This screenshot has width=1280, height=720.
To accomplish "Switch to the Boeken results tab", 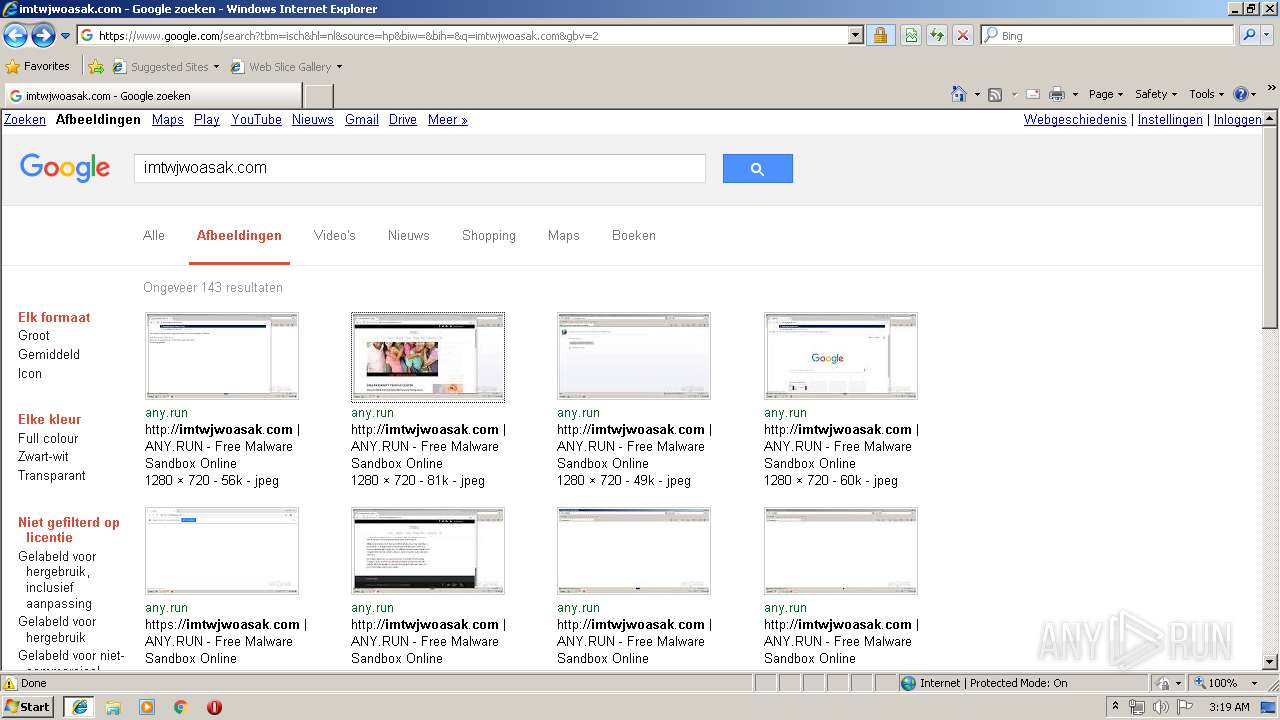I will pyautogui.click(x=634, y=236).
